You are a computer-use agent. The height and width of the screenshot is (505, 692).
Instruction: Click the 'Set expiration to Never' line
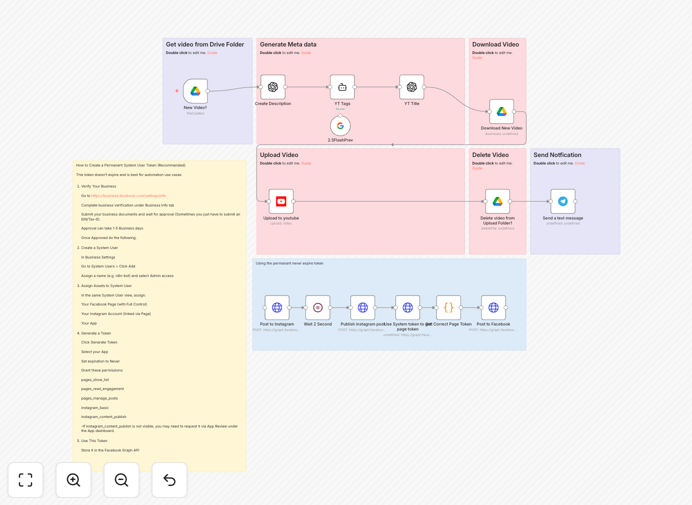(100, 361)
